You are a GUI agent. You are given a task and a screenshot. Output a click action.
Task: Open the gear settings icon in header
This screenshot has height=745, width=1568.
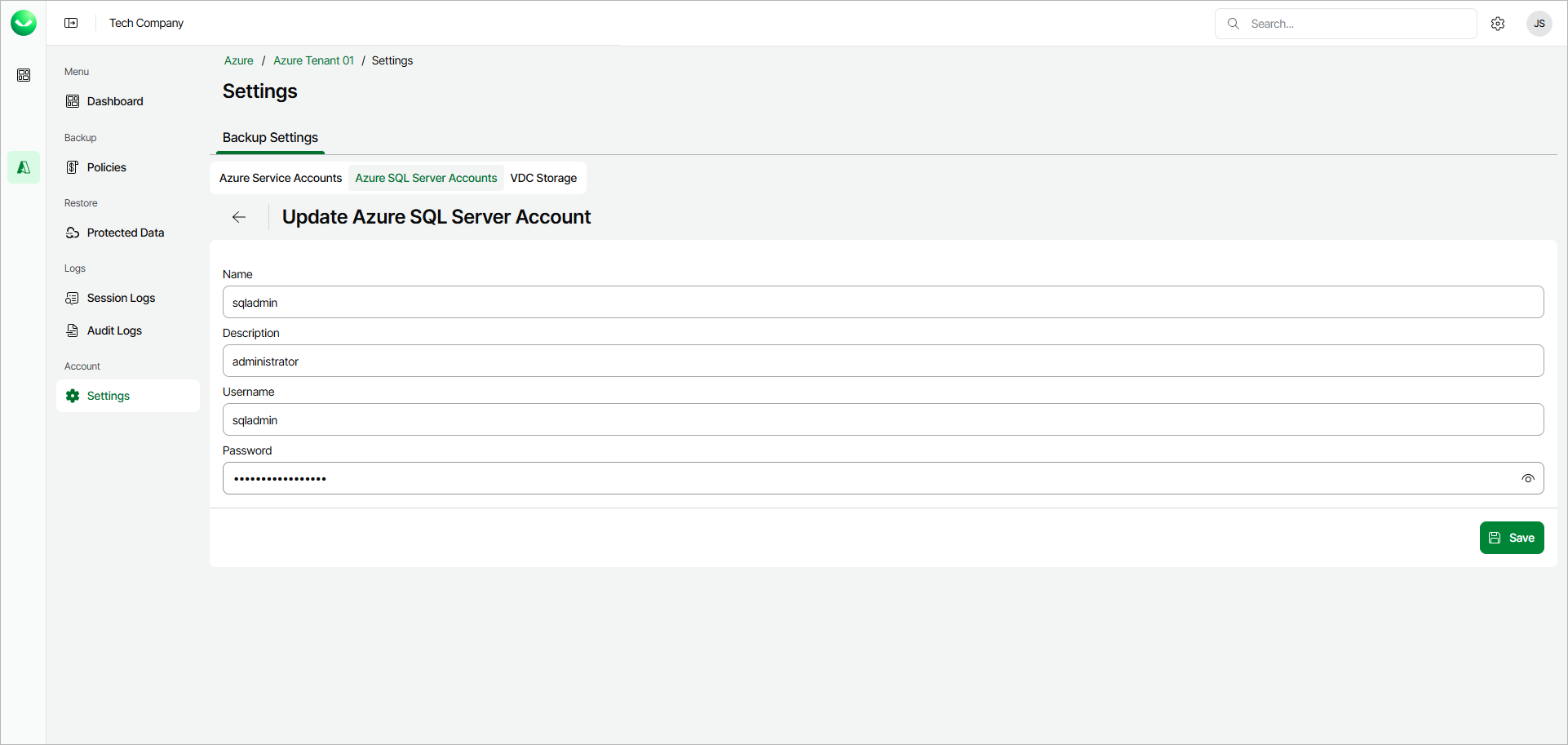pos(1497,24)
